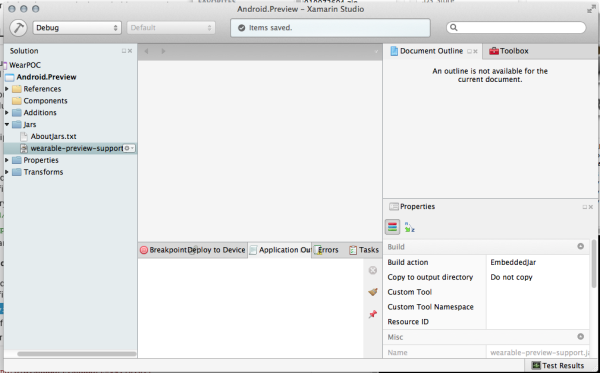Click the Items saved status message
This screenshot has width=600, height=373.
click(270, 28)
